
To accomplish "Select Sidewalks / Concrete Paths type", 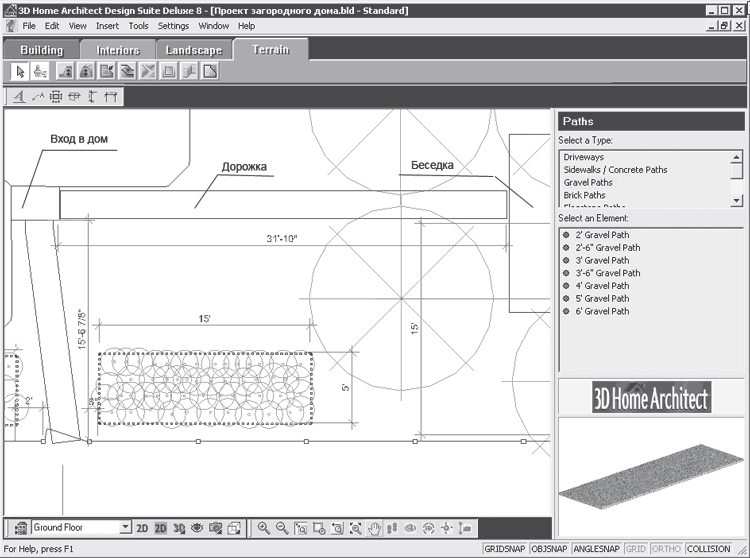I will tap(614, 170).
